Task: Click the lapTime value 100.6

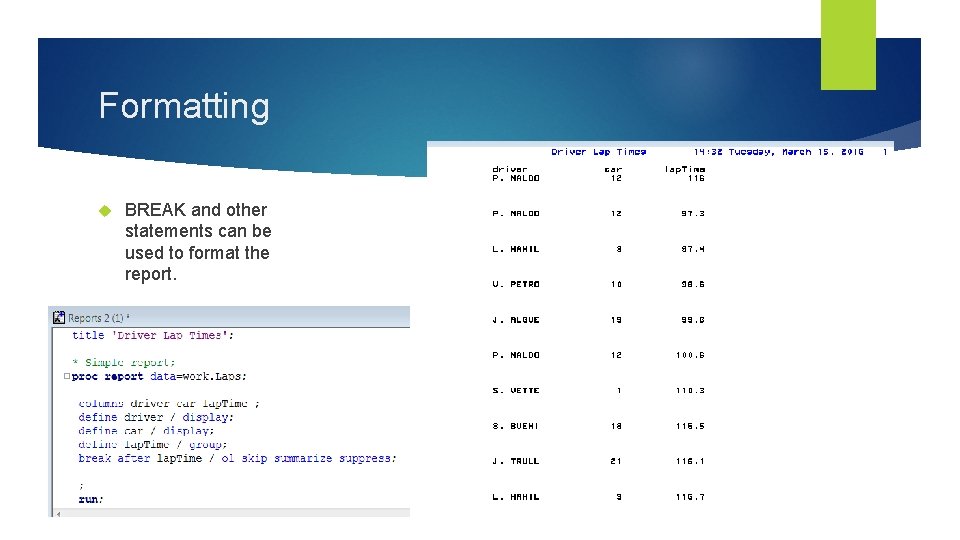Action: [690, 355]
